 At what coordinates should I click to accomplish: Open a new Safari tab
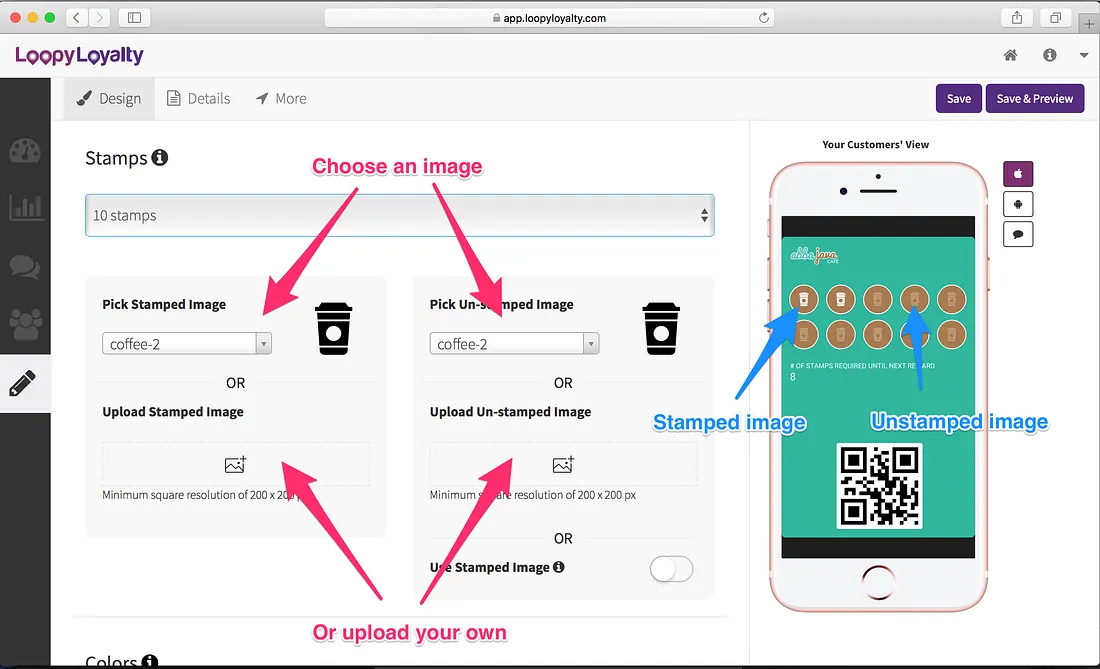point(1089,24)
